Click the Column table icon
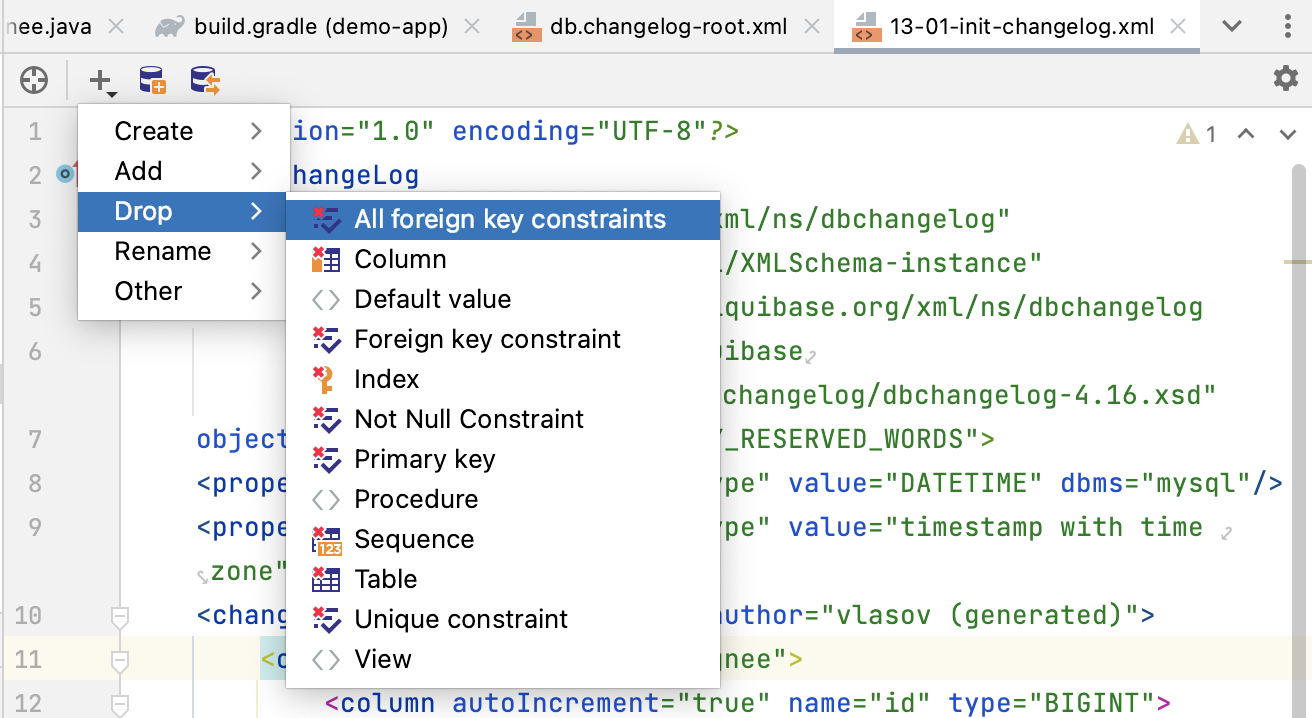Screen dimensions: 1312x718 point(326,259)
